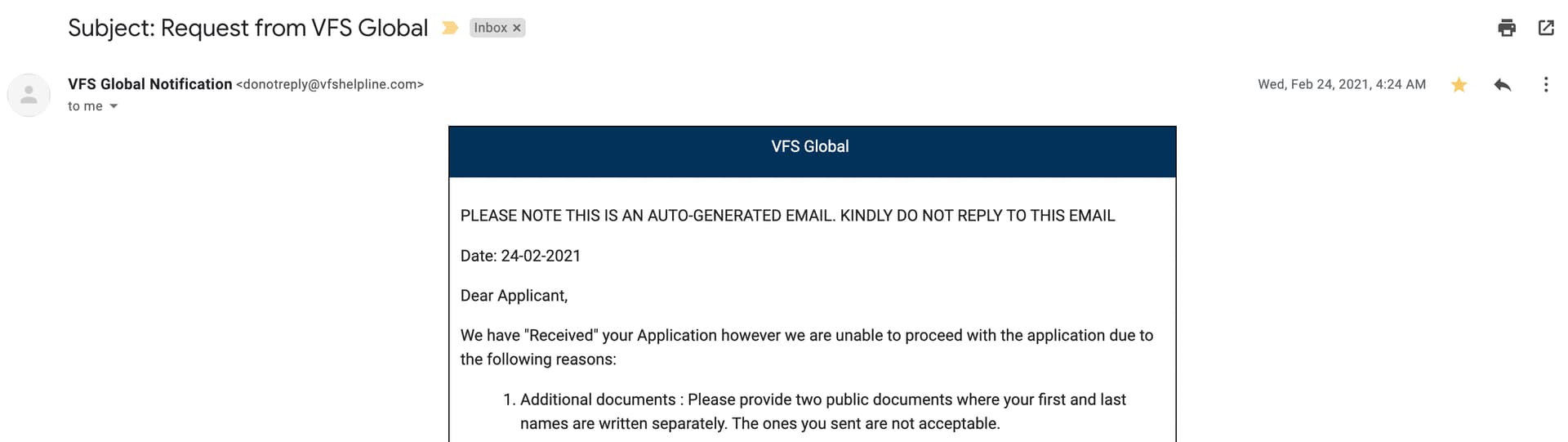Screen dimensions: 1568x442
Task: Toggle the yellow importance marker
Action: pyautogui.click(x=450, y=28)
